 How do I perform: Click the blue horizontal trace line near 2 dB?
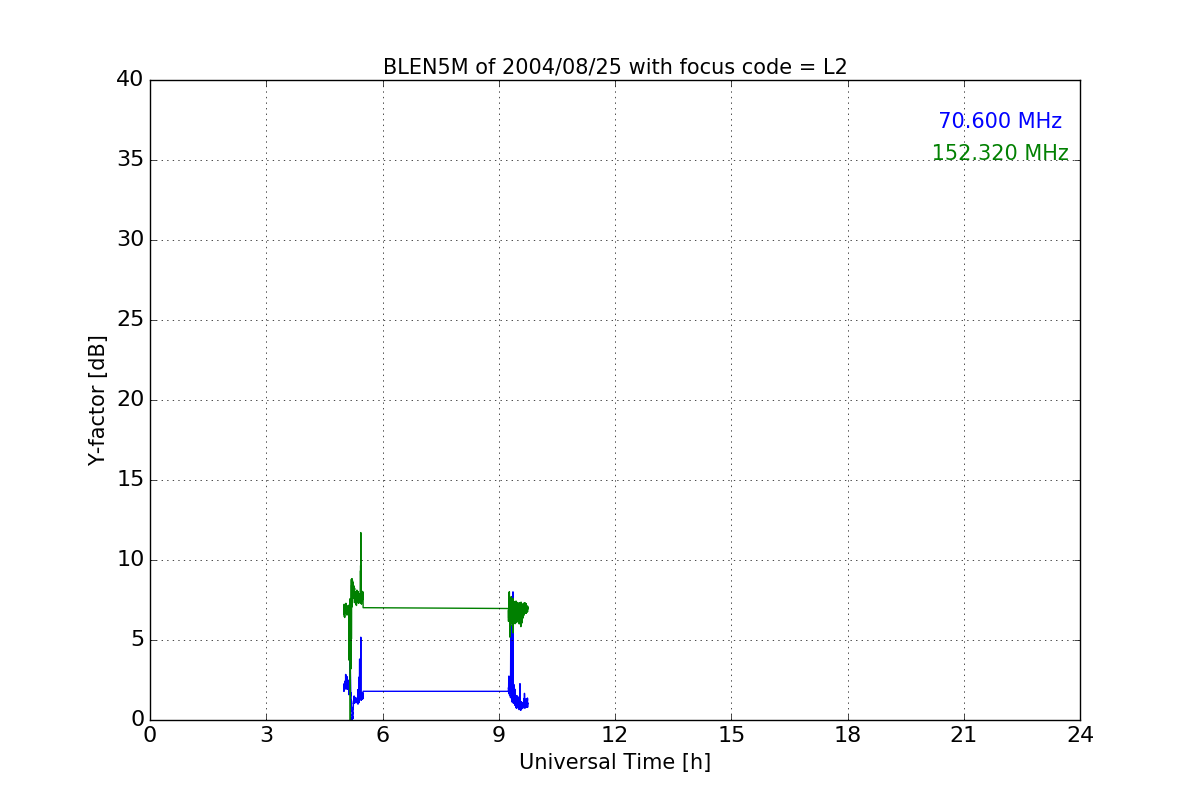[x=435, y=691]
